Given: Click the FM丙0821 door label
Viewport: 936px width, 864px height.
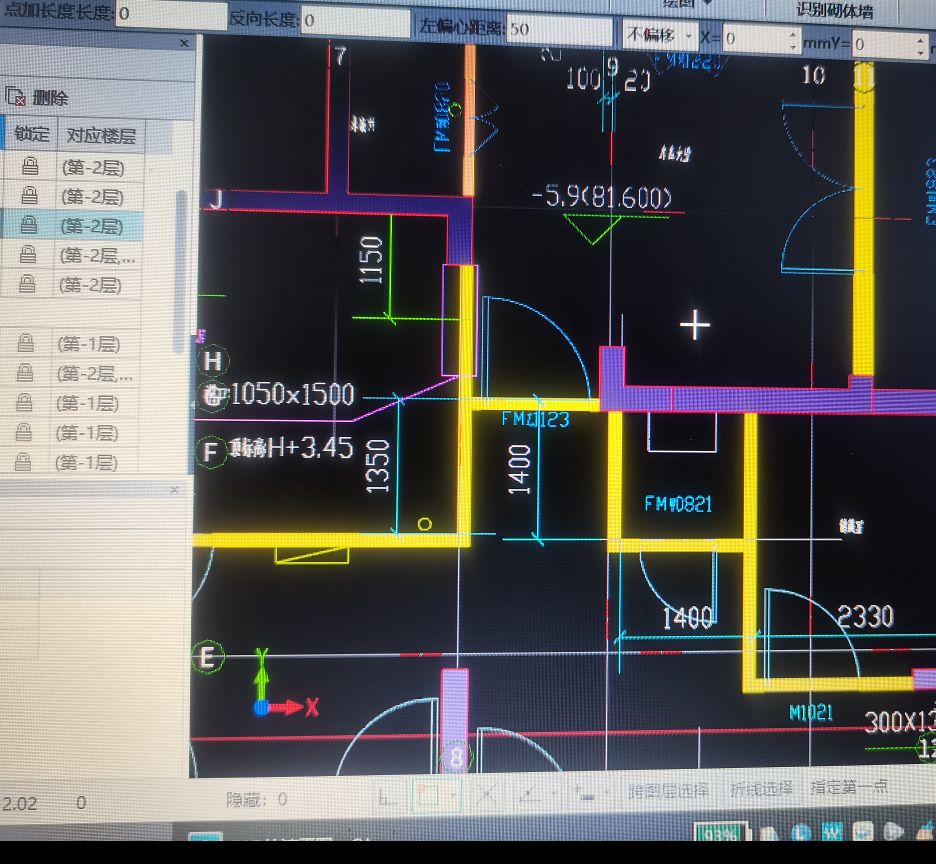Looking at the screenshot, I should click(x=678, y=504).
